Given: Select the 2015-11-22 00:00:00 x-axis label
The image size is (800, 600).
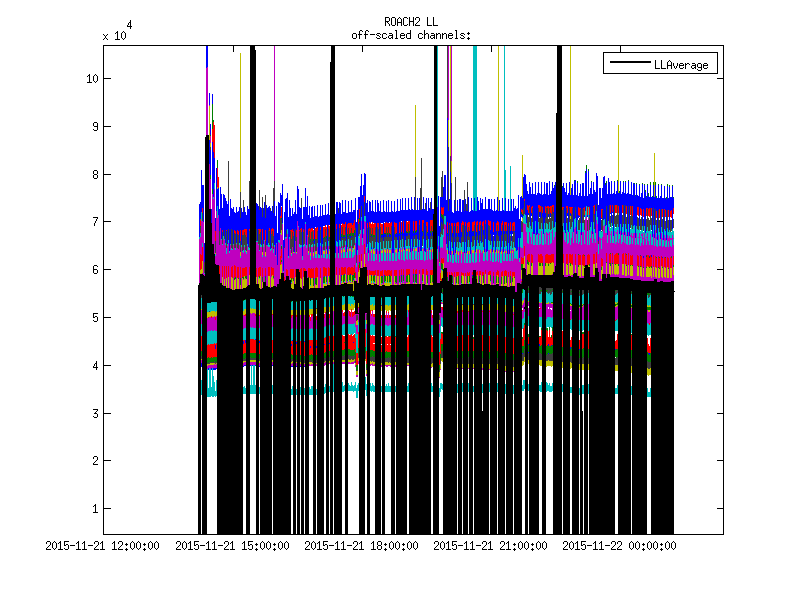Looking at the screenshot, I should pyautogui.click(x=620, y=546).
